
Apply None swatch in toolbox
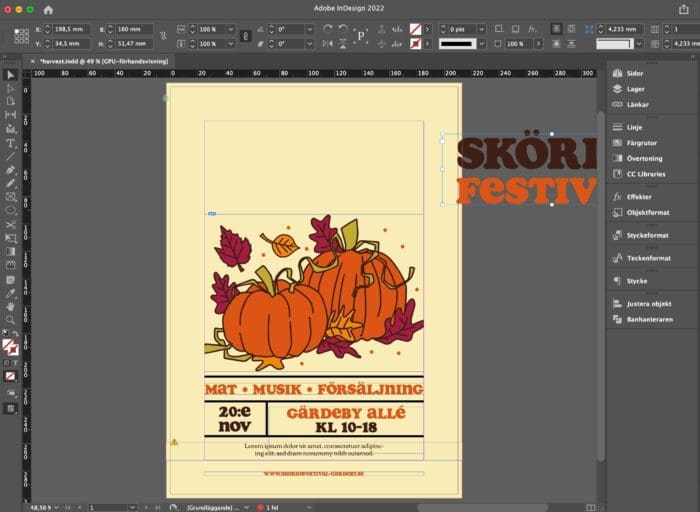coord(10,376)
